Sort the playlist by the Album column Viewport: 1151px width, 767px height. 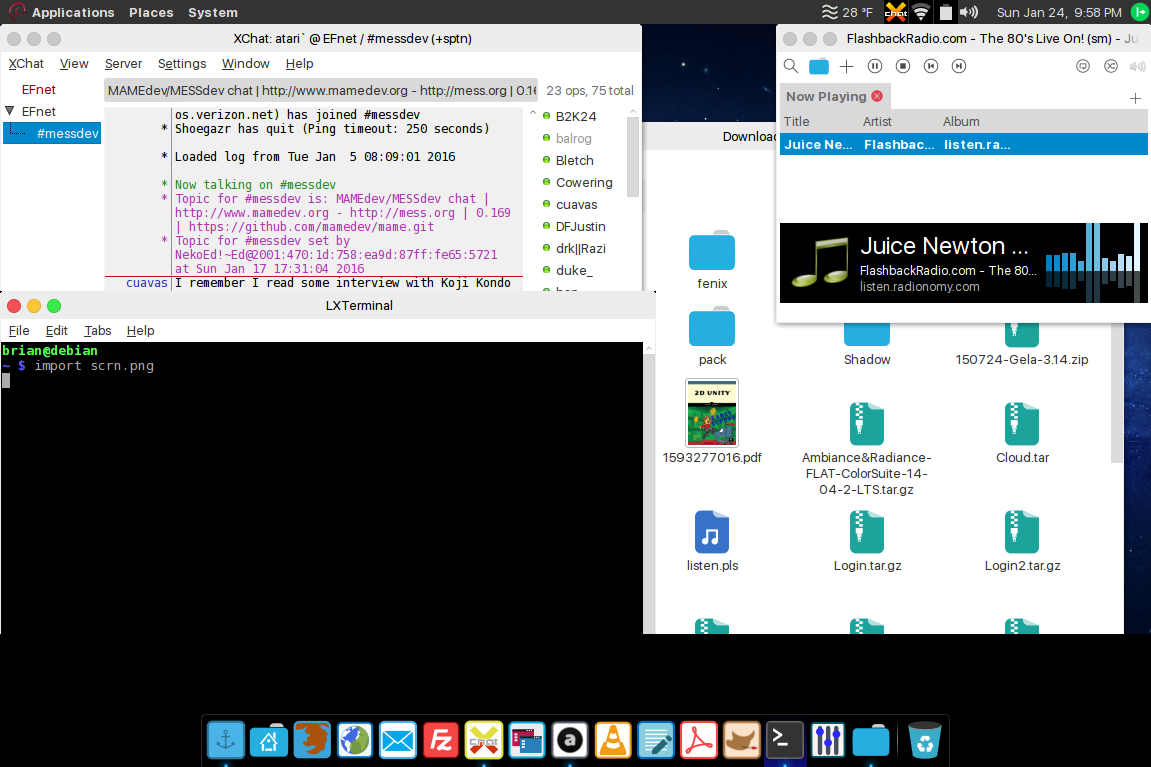961,121
